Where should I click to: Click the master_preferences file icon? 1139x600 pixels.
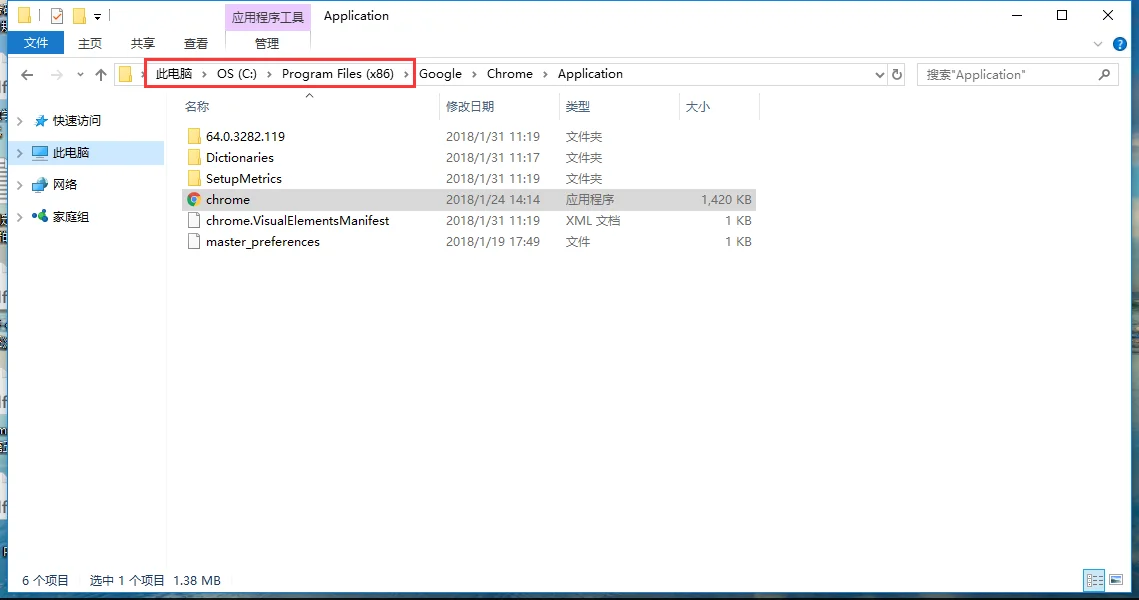click(193, 241)
